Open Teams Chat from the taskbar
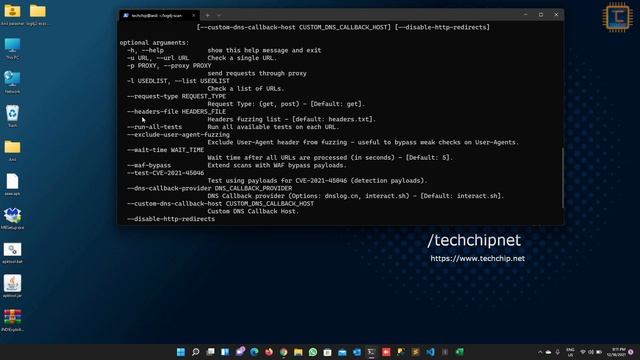Screen dimensions: 640x360 240,352
